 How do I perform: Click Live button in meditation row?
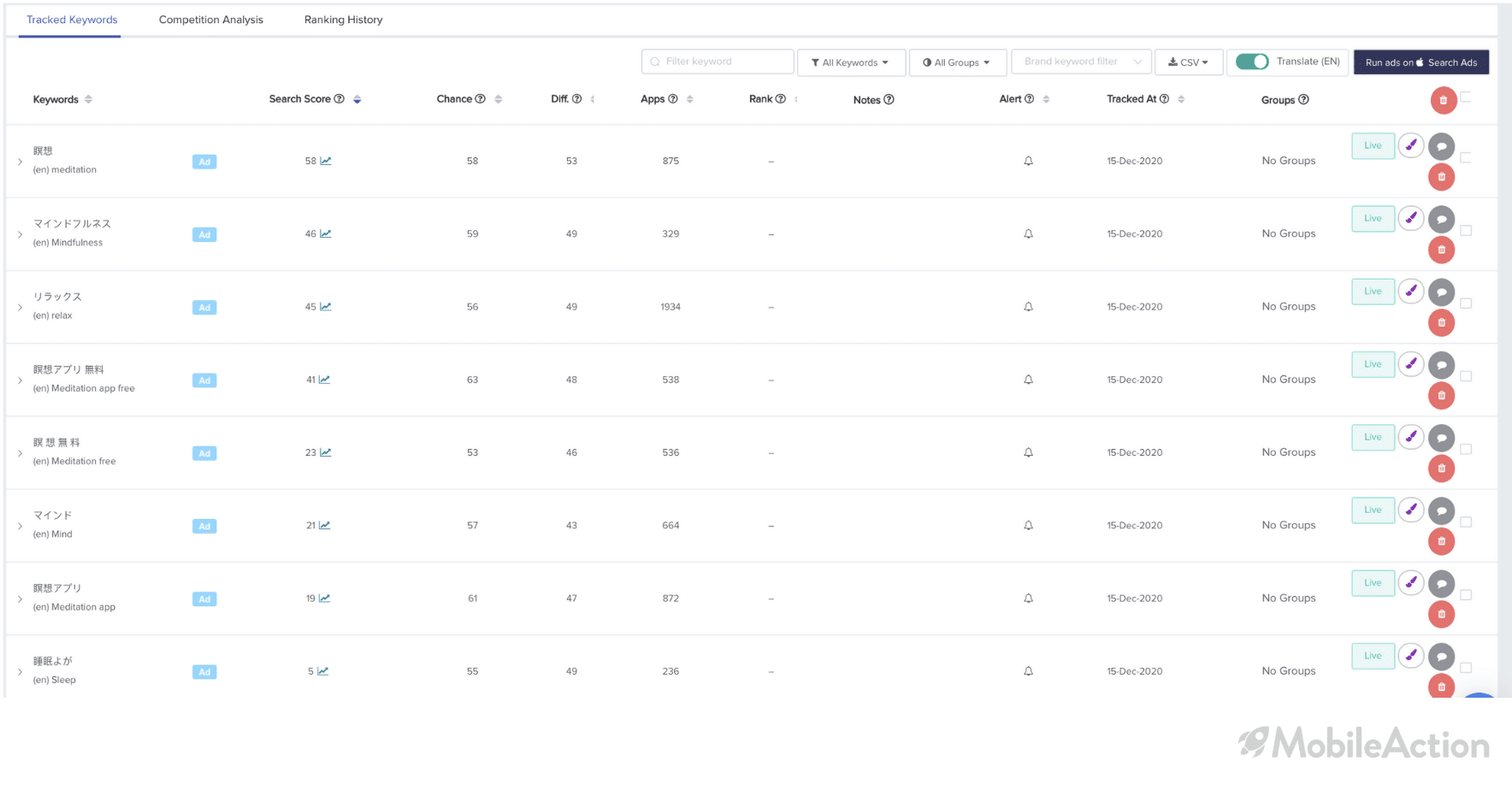[x=1373, y=145]
